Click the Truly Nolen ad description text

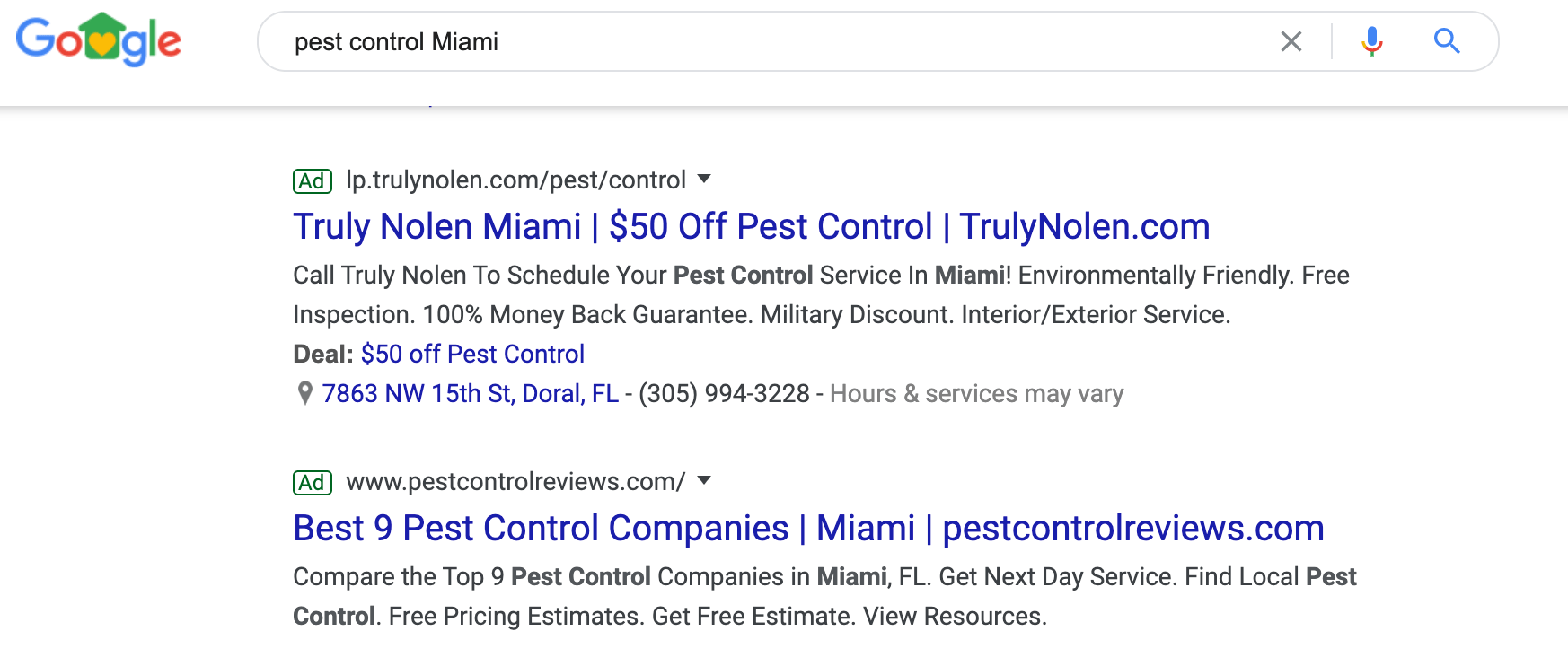[x=821, y=294]
